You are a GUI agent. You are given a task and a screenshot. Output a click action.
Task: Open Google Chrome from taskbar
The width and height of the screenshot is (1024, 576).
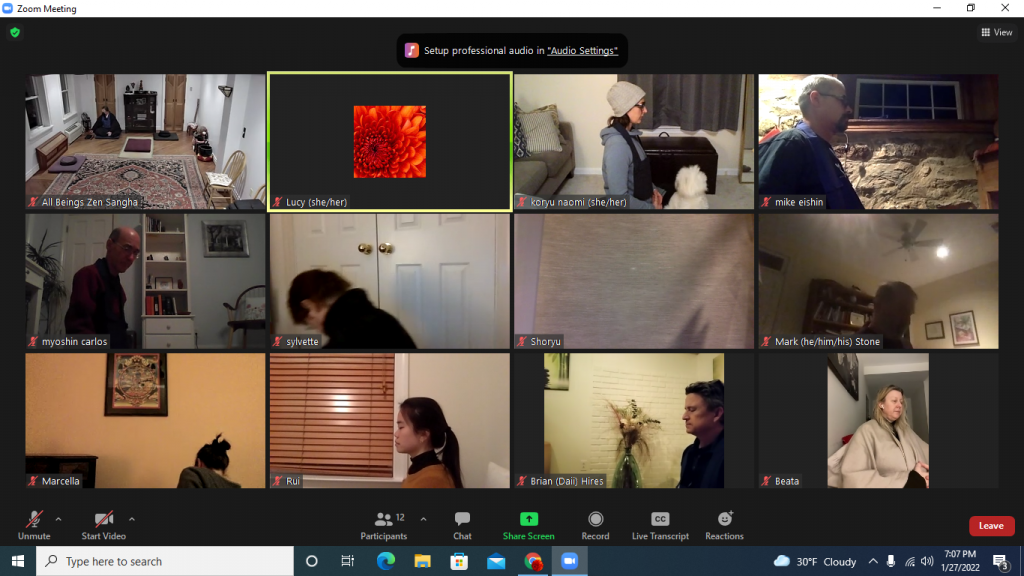pos(533,561)
